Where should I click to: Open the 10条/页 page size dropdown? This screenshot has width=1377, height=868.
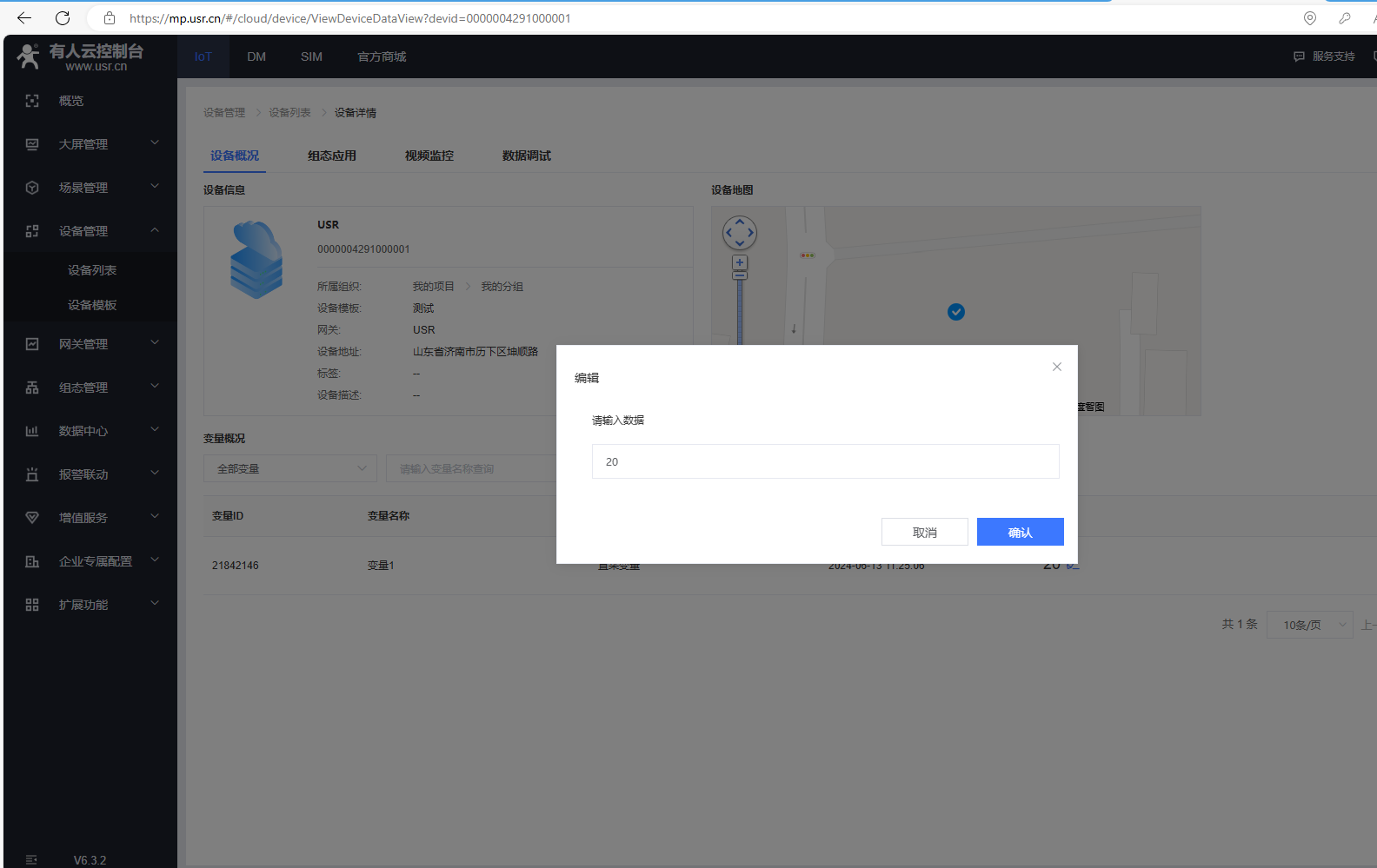(1309, 625)
